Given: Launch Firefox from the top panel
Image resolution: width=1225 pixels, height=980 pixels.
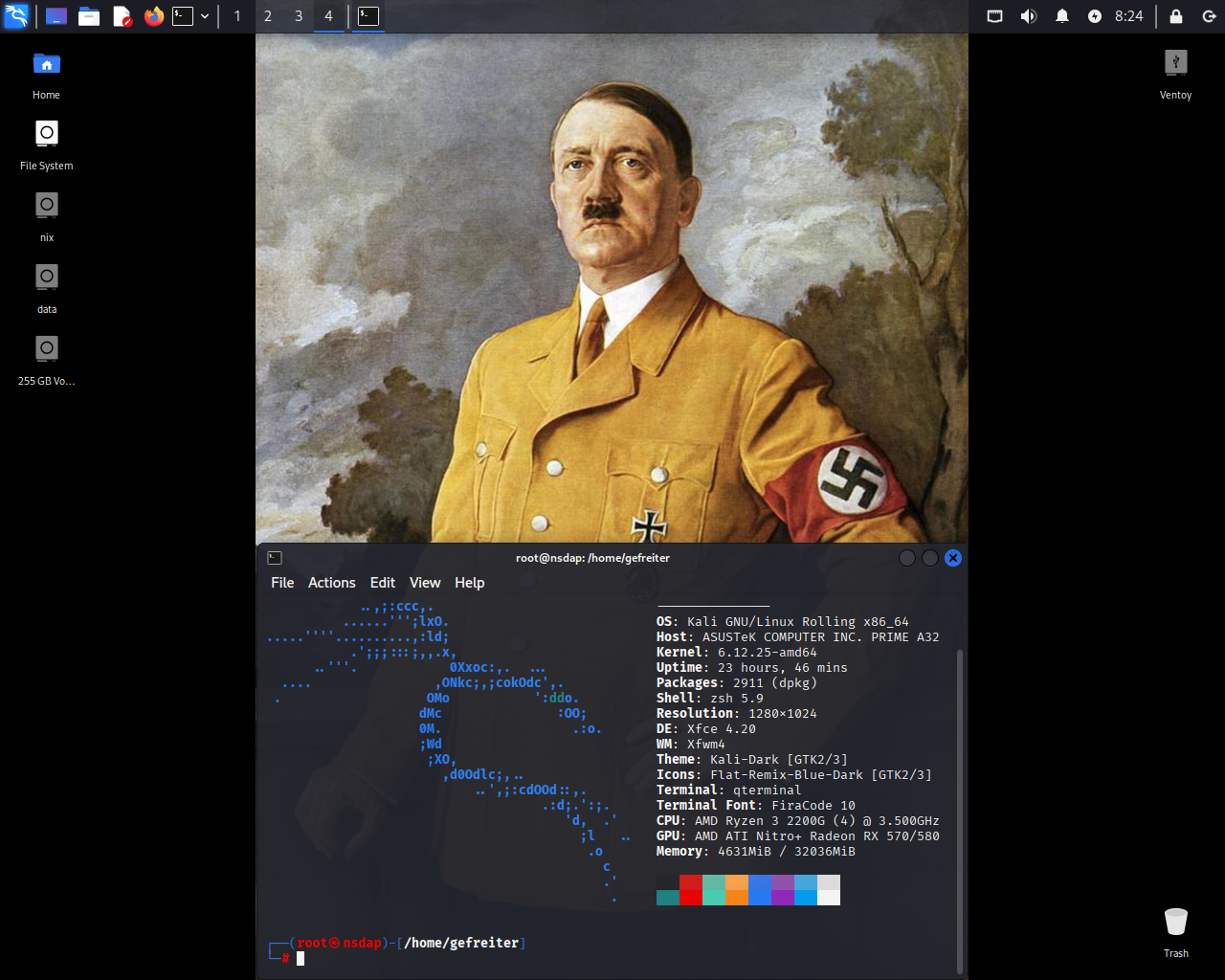Looking at the screenshot, I should pyautogui.click(x=154, y=16).
